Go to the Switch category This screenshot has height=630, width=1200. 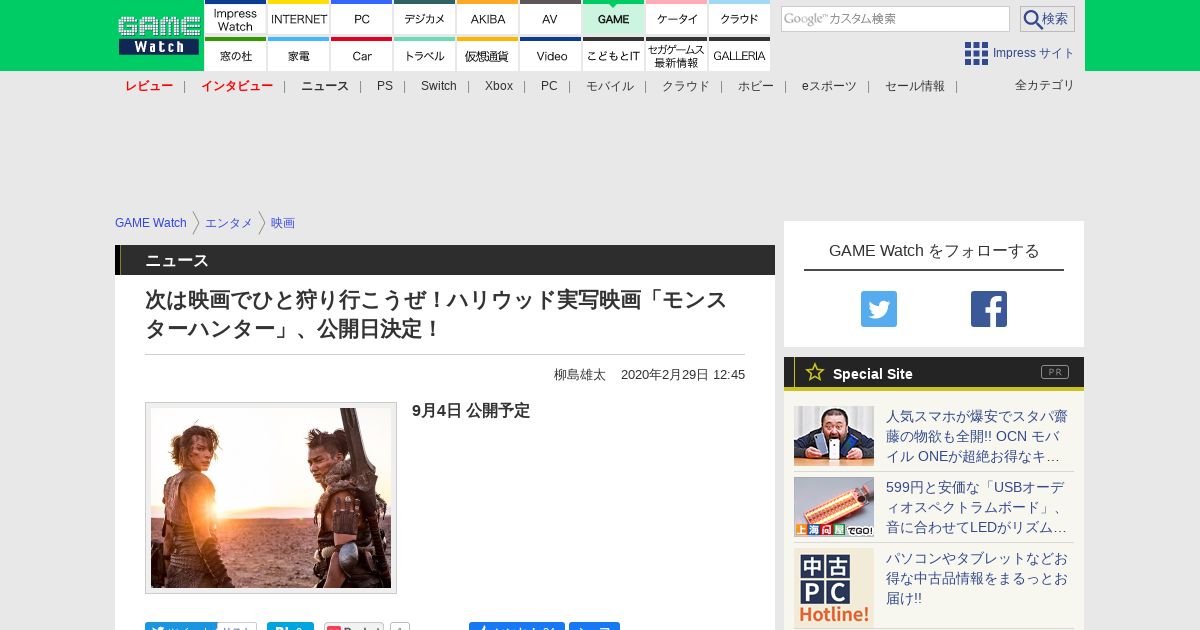point(439,86)
